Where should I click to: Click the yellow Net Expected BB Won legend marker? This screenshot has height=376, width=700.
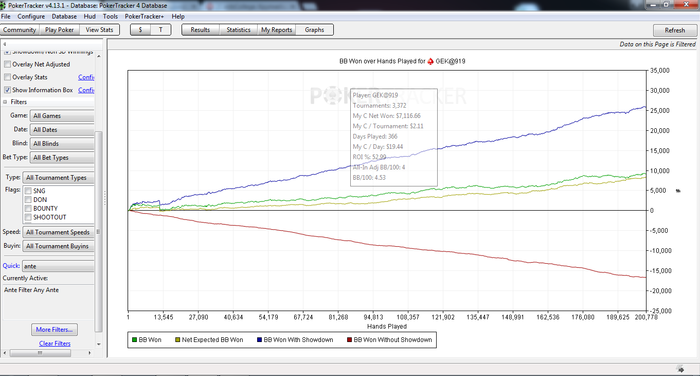177,340
